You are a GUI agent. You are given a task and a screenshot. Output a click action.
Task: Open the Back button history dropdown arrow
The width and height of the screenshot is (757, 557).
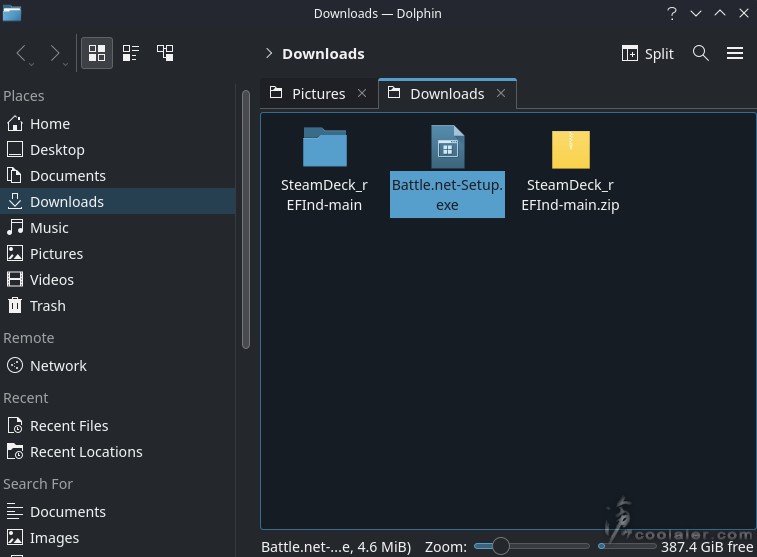tap(31, 64)
